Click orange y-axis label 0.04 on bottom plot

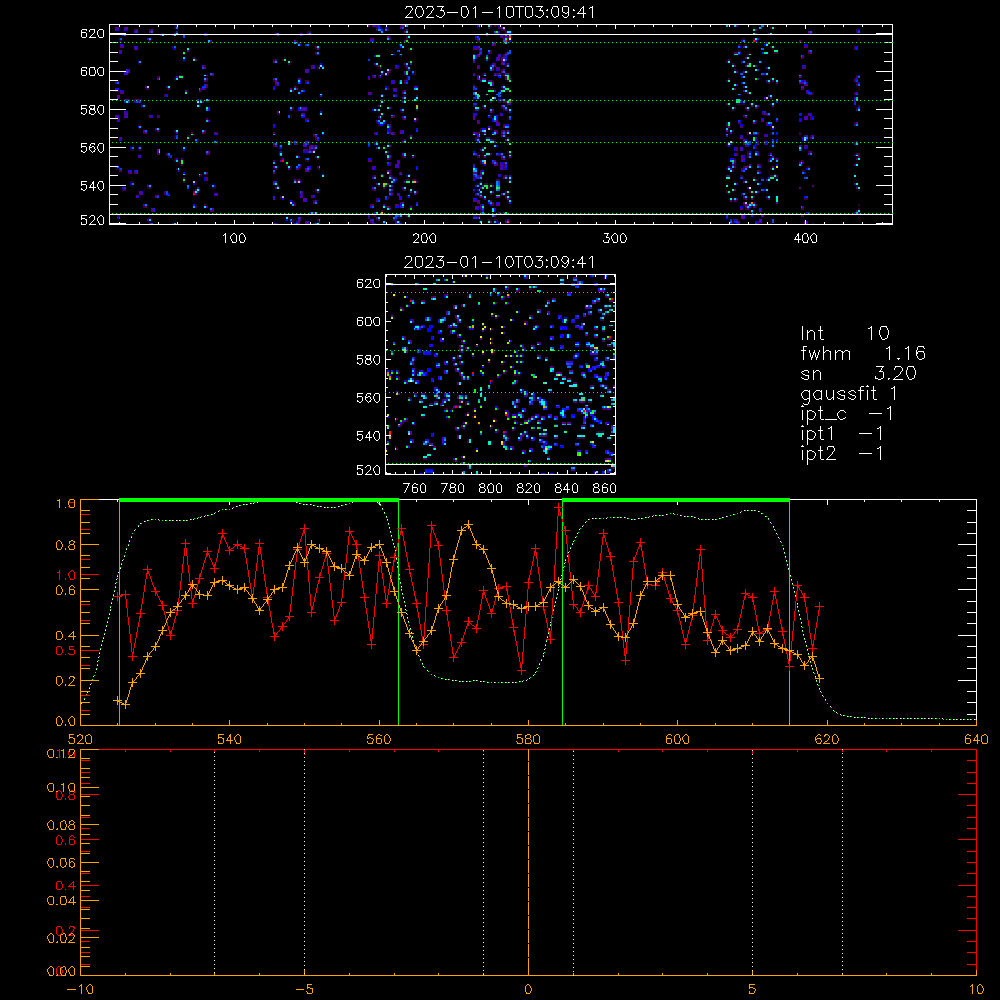coord(62,901)
